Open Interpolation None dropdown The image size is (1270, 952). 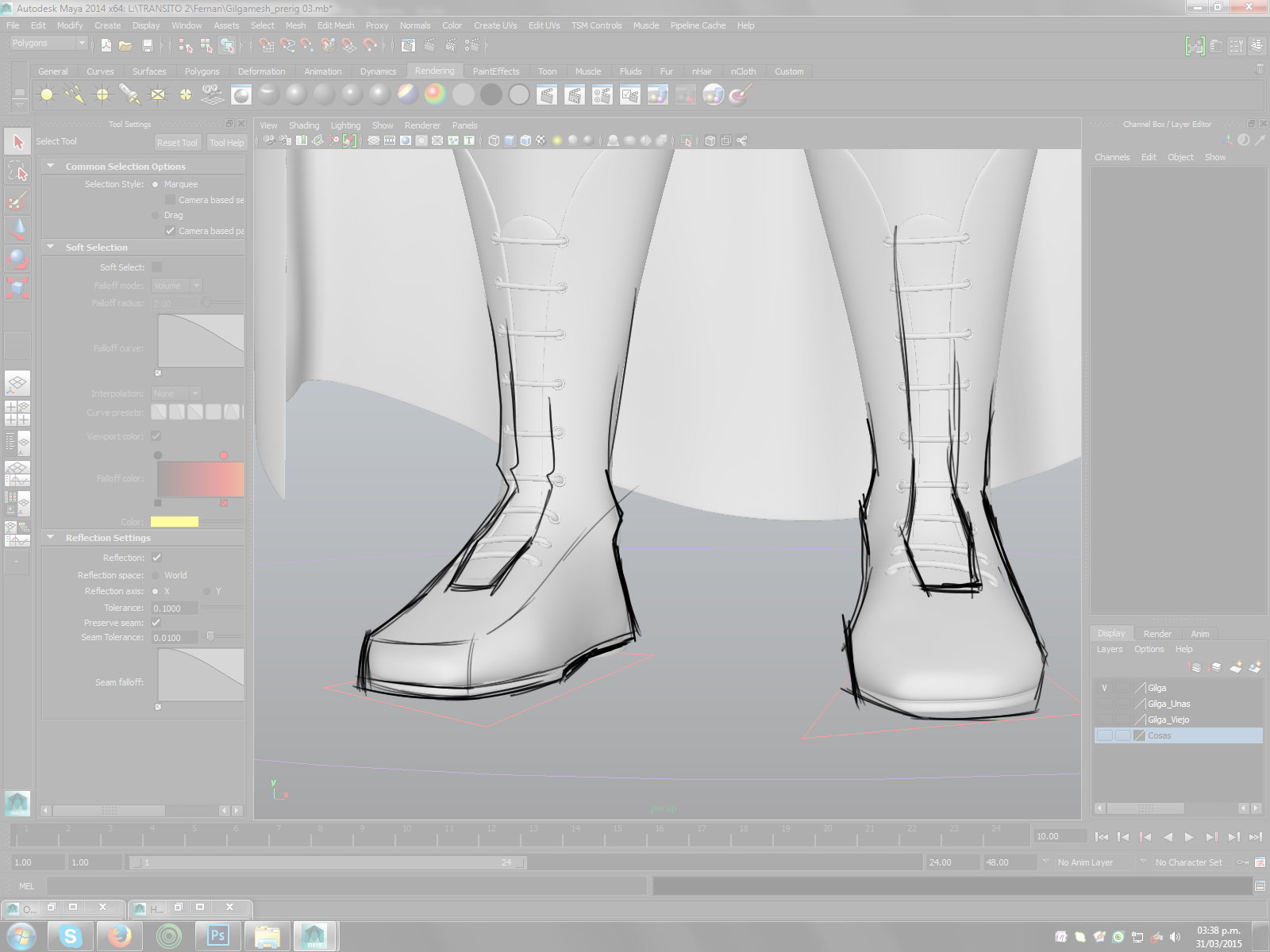pos(176,393)
